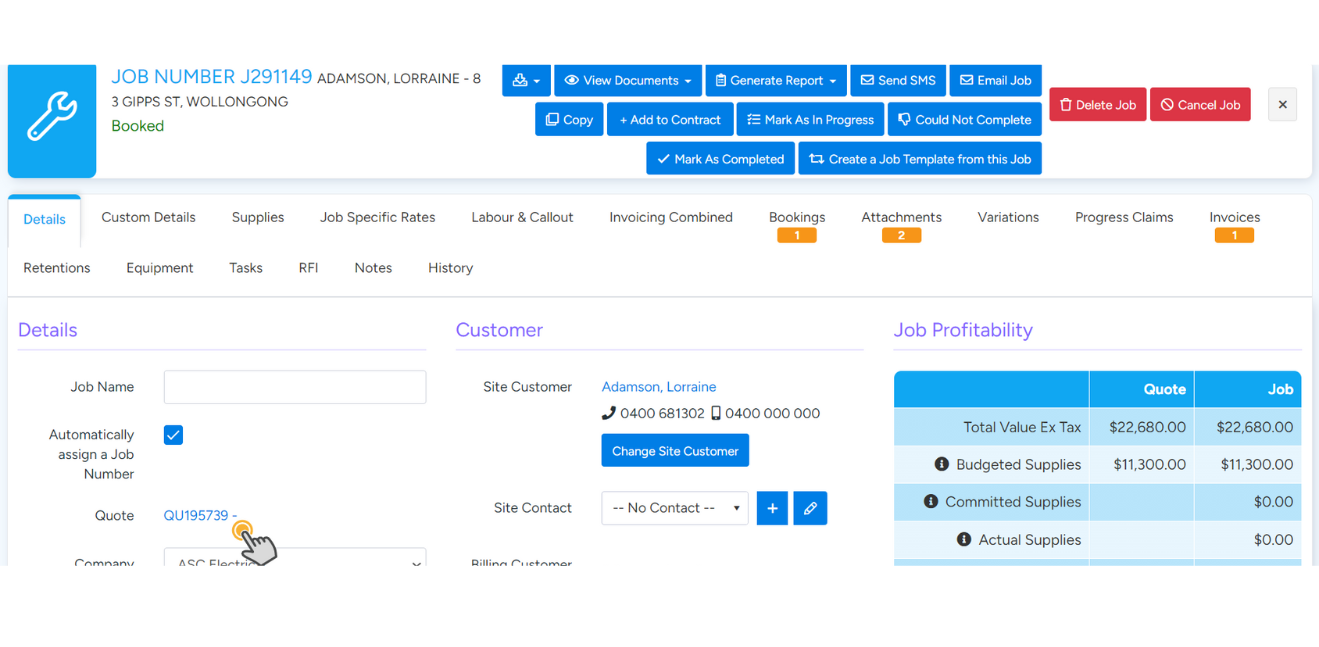This screenshot has height=647, width=1319.
Task: Click the red Delete Job button
Action: click(x=1097, y=105)
